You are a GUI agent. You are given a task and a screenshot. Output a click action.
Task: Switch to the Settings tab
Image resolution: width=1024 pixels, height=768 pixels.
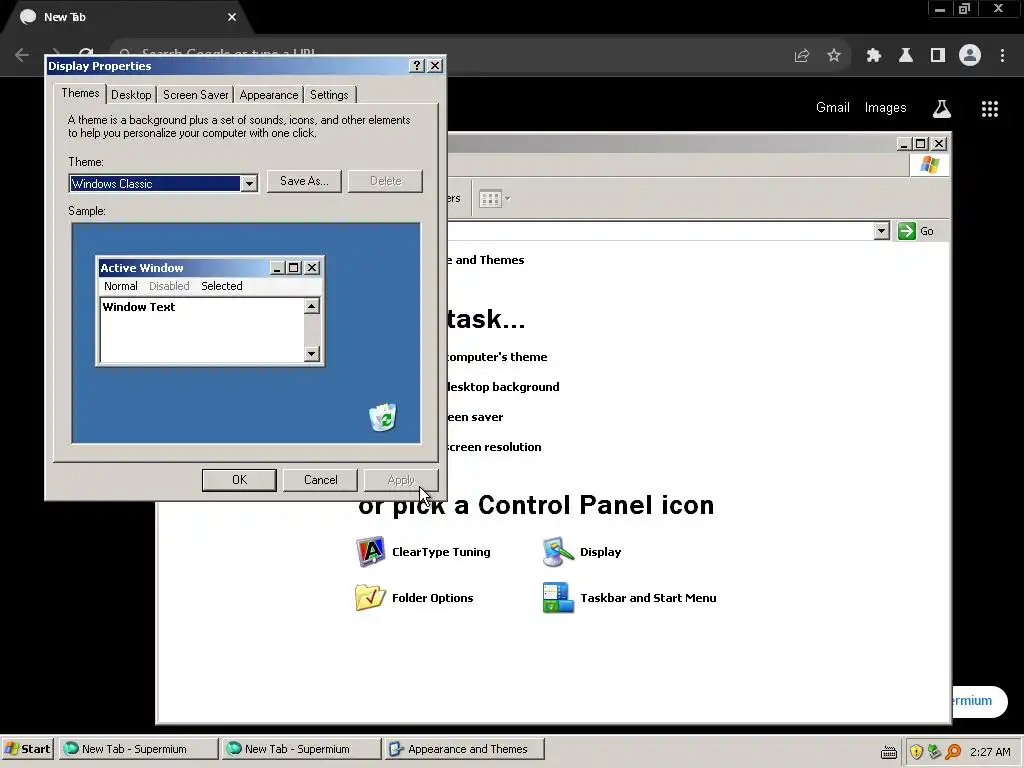pyautogui.click(x=329, y=95)
